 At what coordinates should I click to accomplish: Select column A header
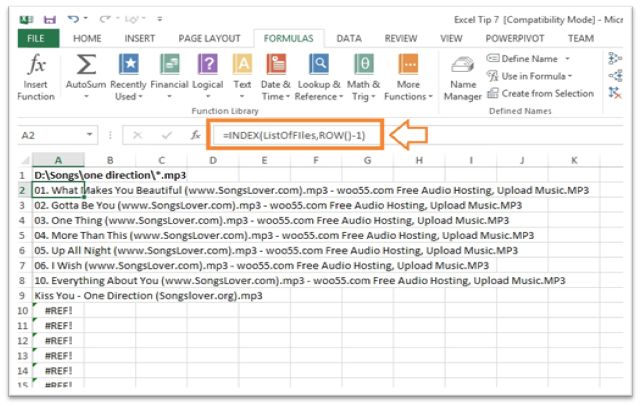(58, 160)
